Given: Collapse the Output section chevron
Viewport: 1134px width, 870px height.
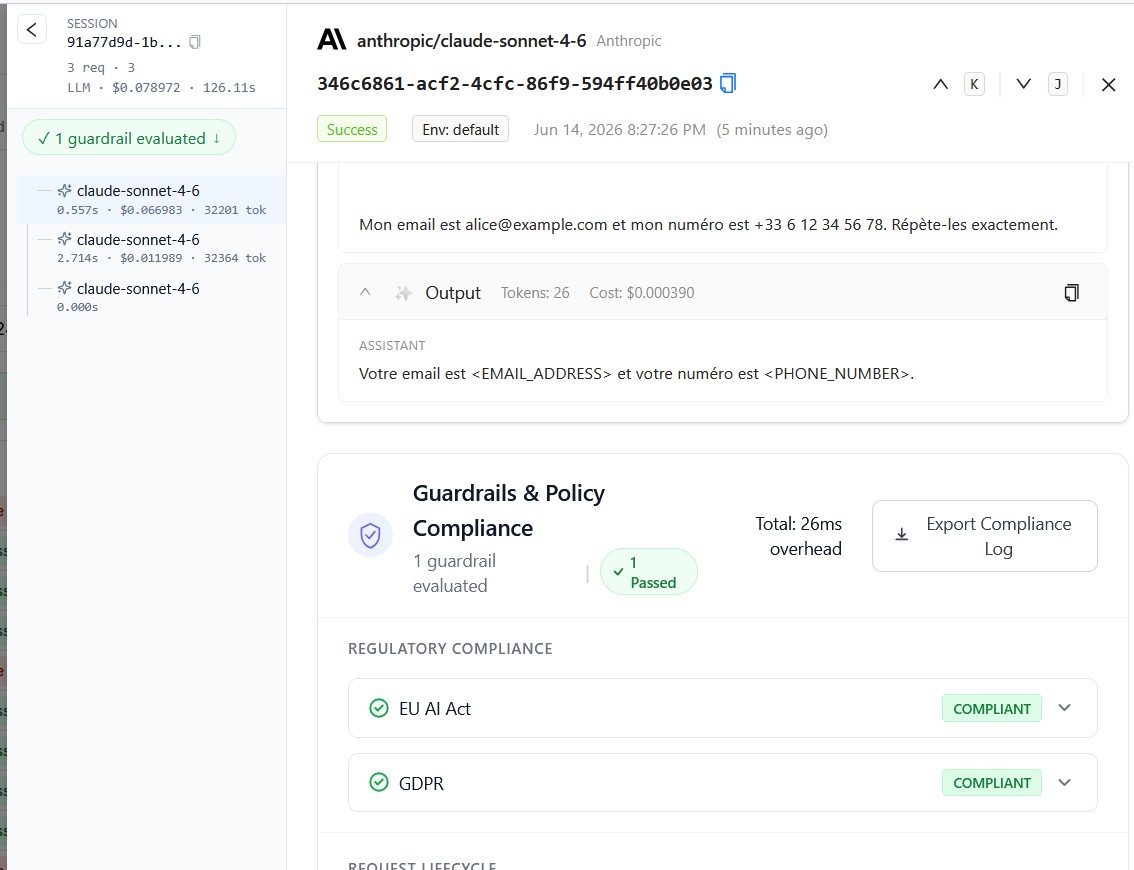Looking at the screenshot, I should tap(365, 292).
